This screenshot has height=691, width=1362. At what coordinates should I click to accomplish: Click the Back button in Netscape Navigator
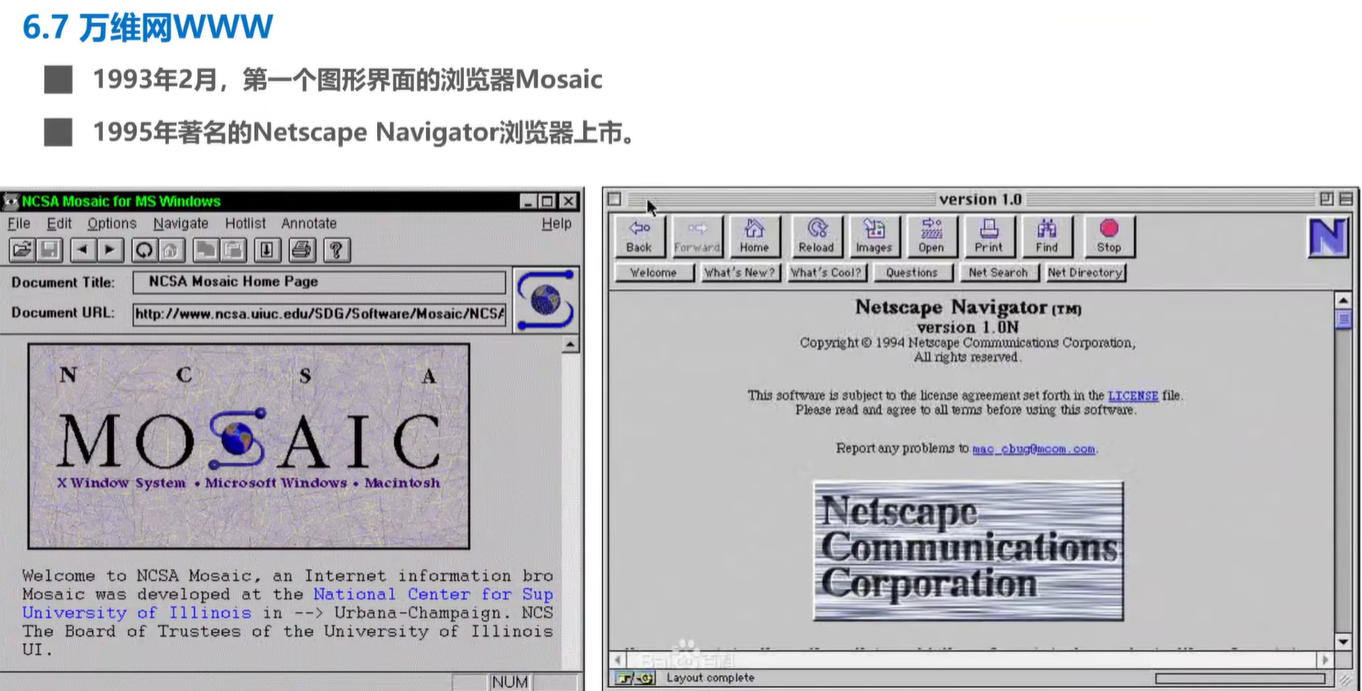pyautogui.click(x=639, y=237)
